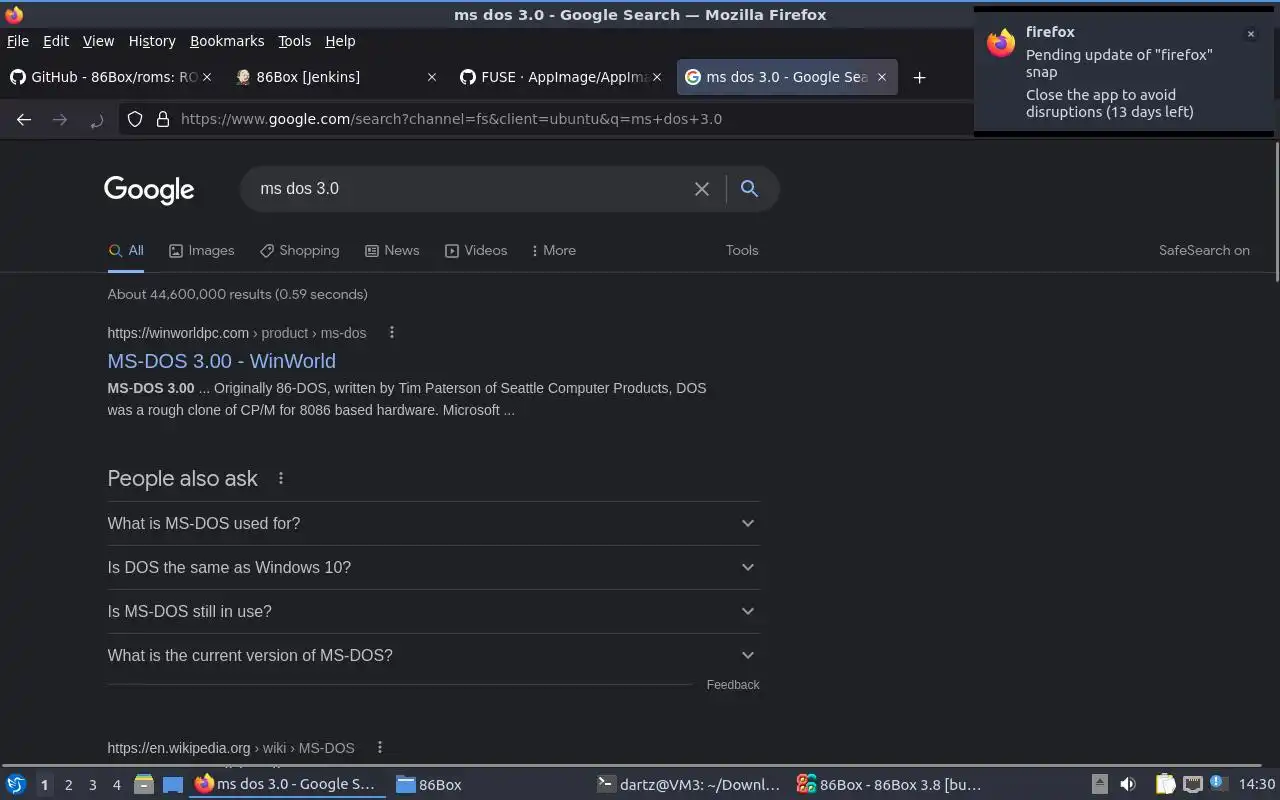The width and height of the screenshot is (1280, 800).
Task: Click the Google search input field
Action: tap(470, 189)
